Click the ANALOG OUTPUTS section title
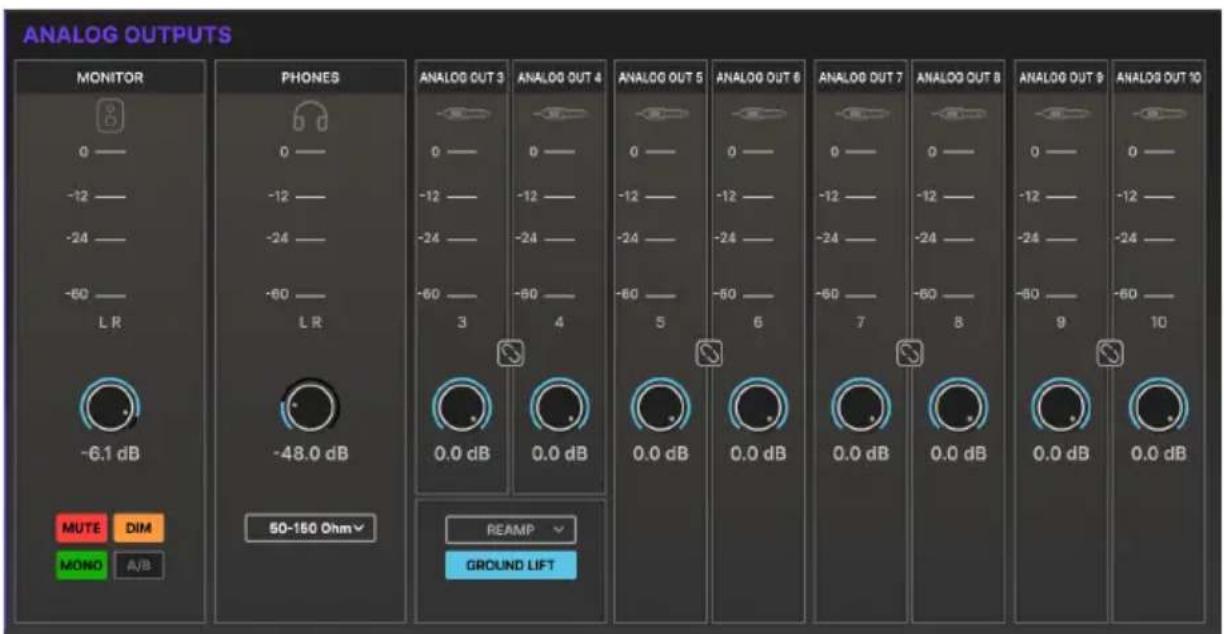Viewport: 1224px width, 634px height. [127, 36]
